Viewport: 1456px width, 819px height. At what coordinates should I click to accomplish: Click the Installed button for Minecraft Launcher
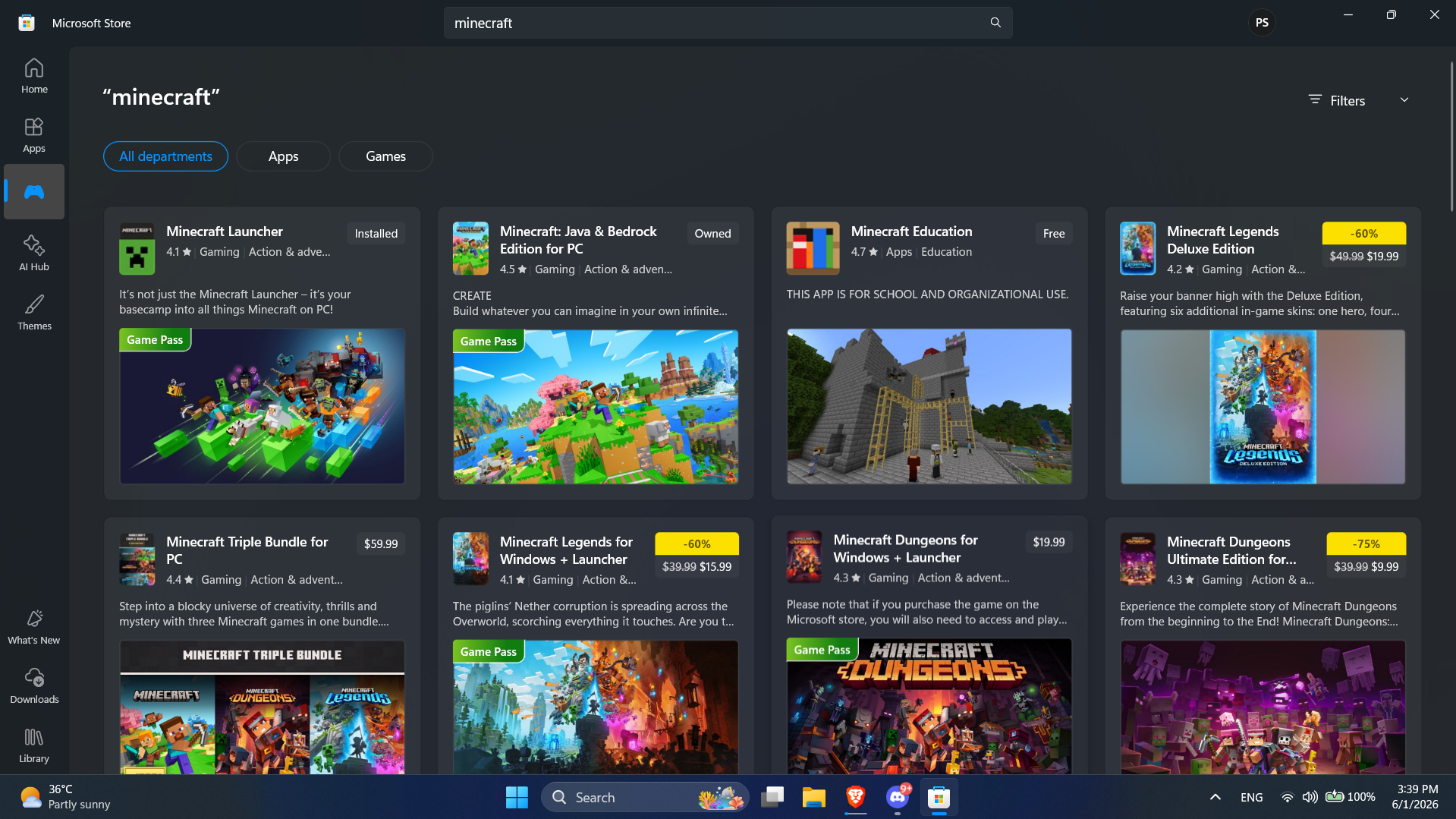(x=376, y=234)
